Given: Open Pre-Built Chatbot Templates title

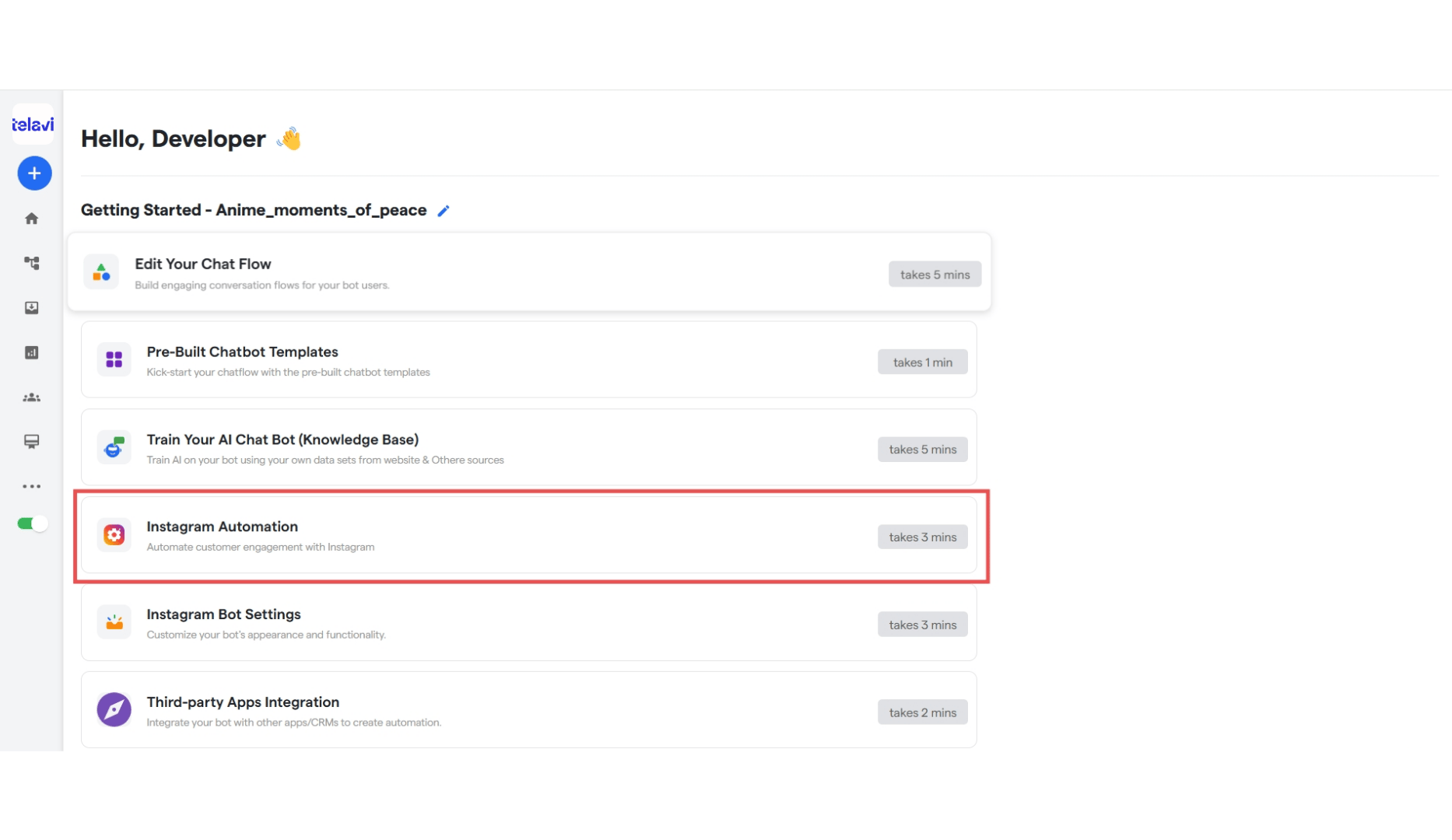Looking at the screenshot, I should [243, 352].
